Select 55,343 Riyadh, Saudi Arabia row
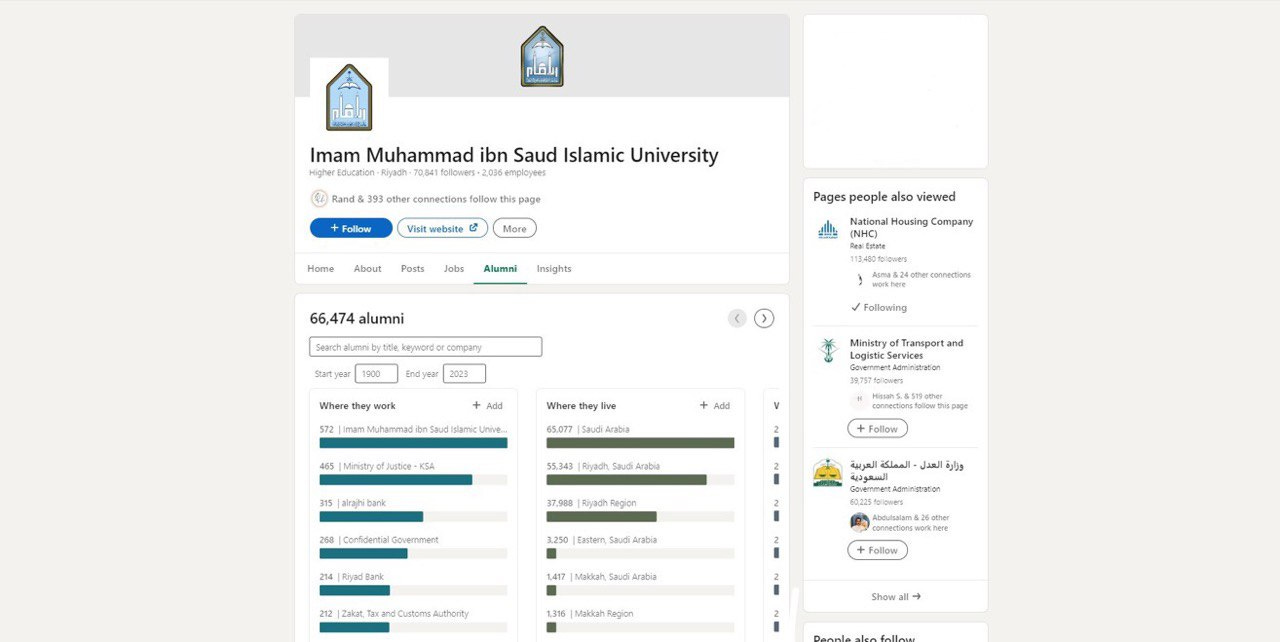The image size is (1280, 642). coord(640,473)
